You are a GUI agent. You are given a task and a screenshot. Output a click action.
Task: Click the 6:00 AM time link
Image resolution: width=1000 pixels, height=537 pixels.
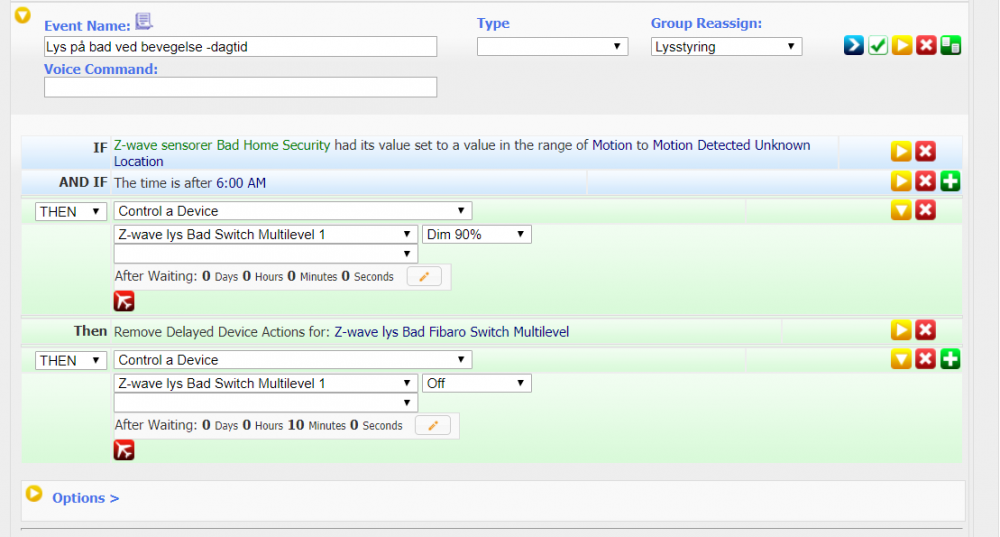[x=241, y=183]
